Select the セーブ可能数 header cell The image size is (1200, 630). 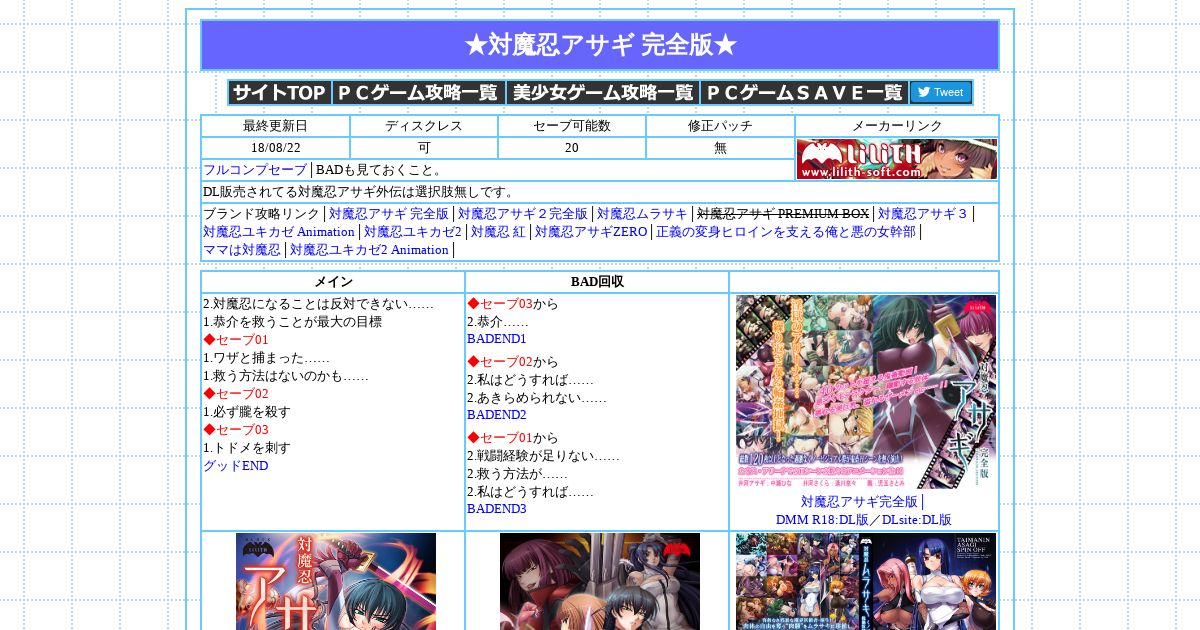(572, 126)
